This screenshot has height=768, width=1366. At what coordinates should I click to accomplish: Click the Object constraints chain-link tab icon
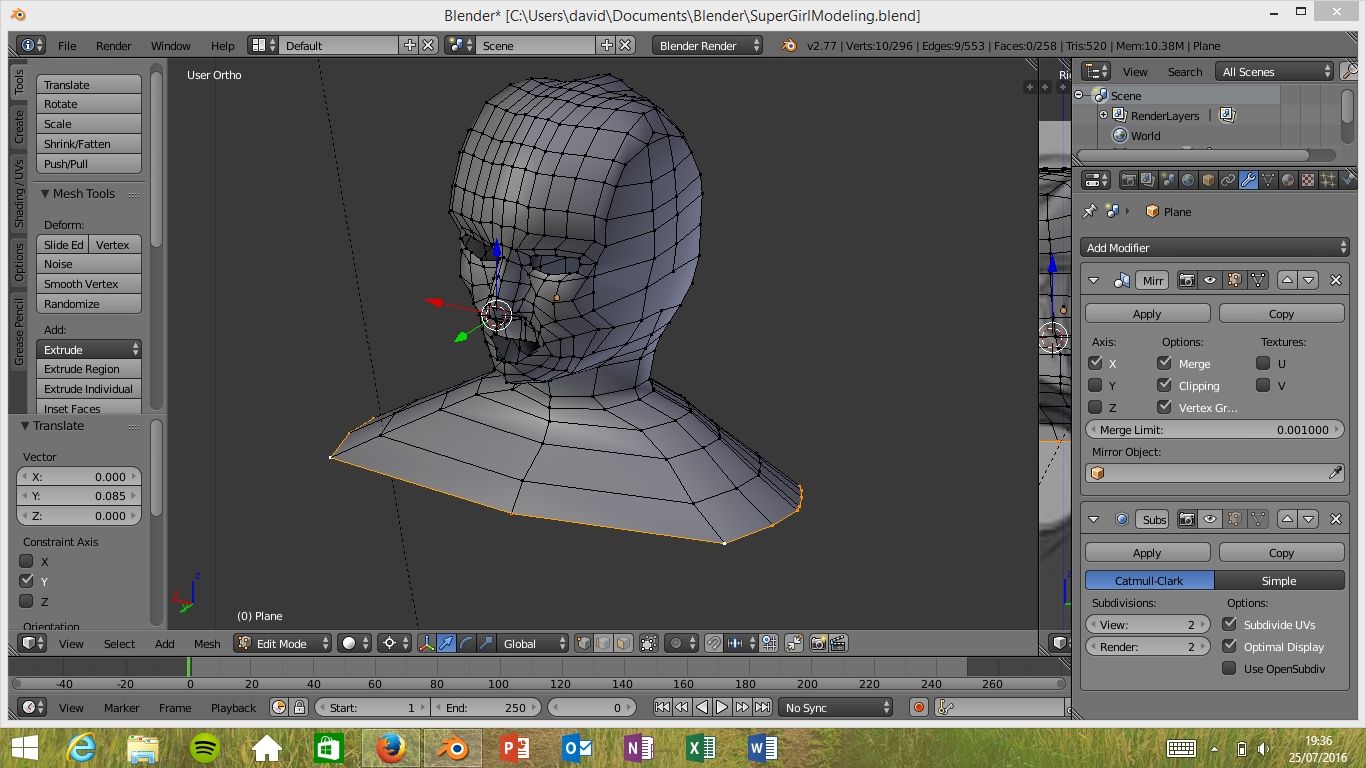(x=1228, y=181)
